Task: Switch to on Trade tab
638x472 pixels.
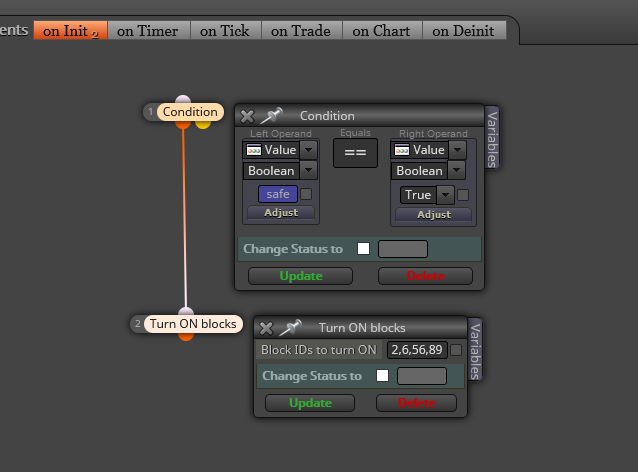Action: (302, 31)
